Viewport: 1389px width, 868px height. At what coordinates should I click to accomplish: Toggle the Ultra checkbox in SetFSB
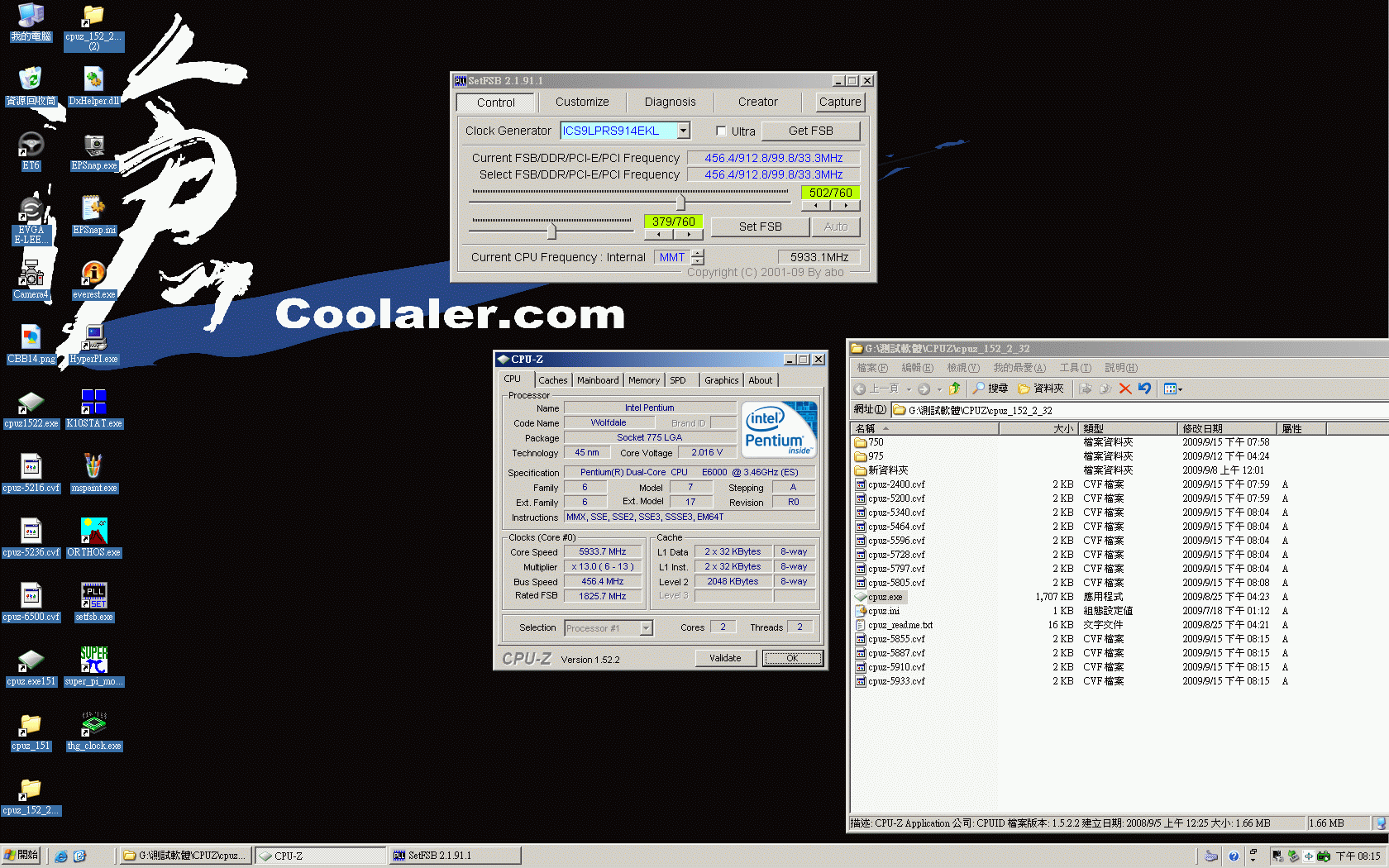(x=721, y=131)
